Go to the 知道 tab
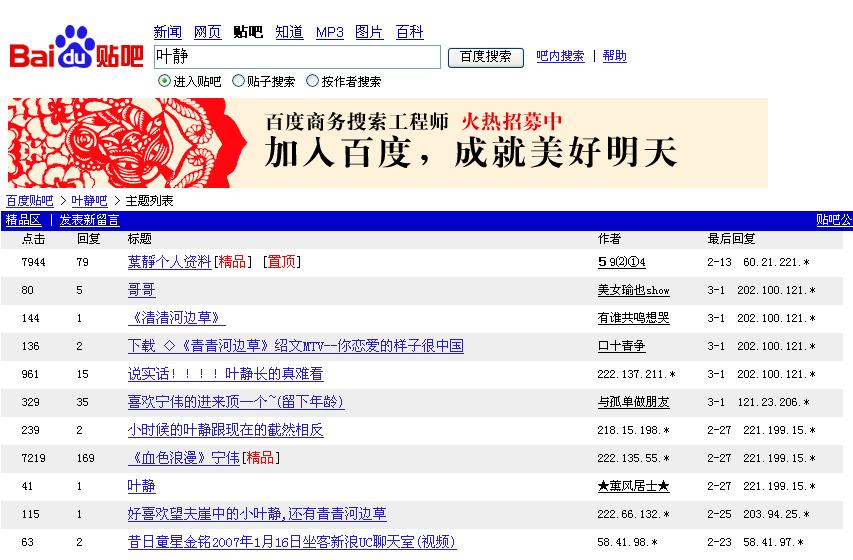Screen dimensions: 853x560 tap(289, 32)
